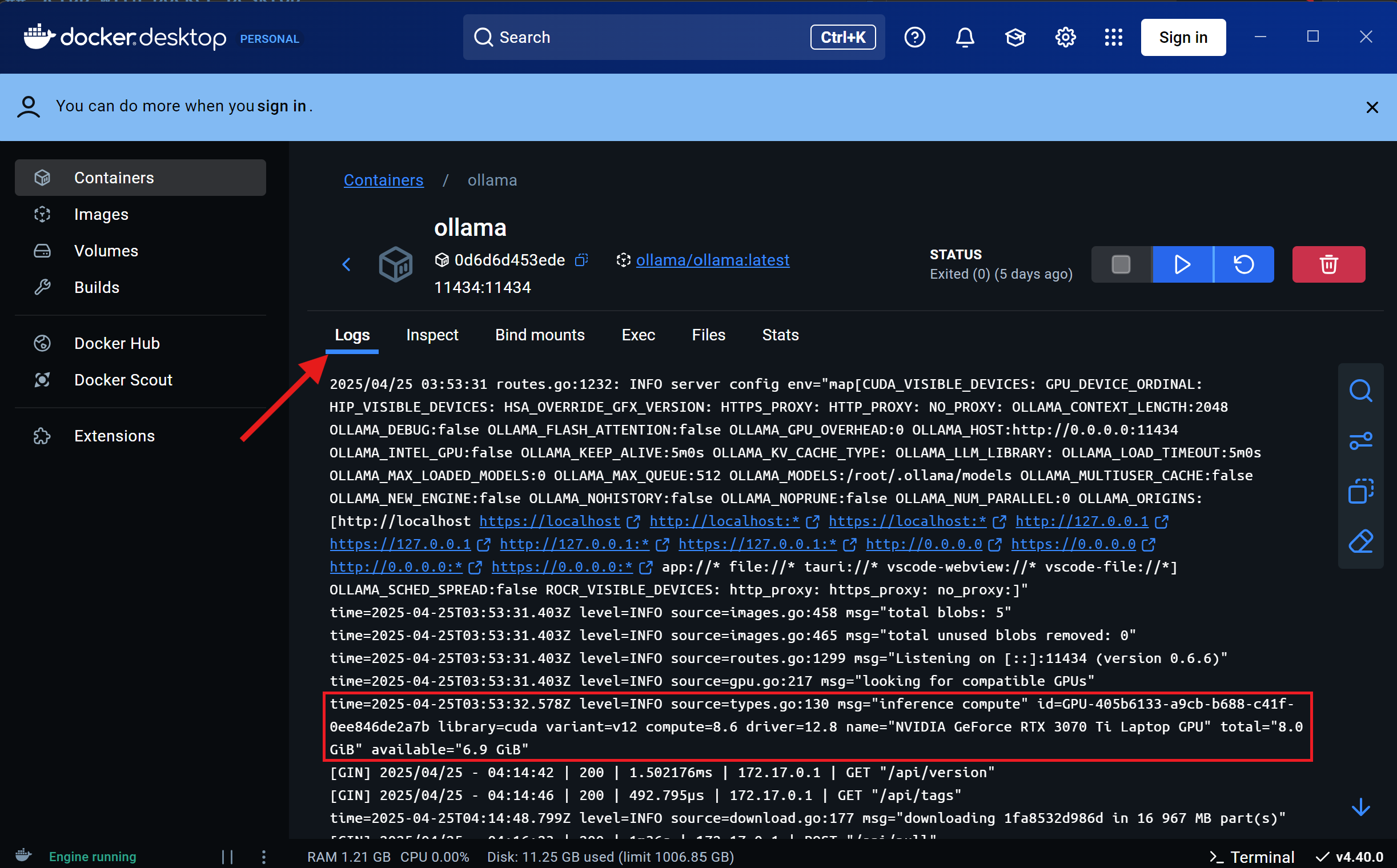
Task: Open Docker Scout in sidebar
Action: pyautogui.click(x=140, y=380)
